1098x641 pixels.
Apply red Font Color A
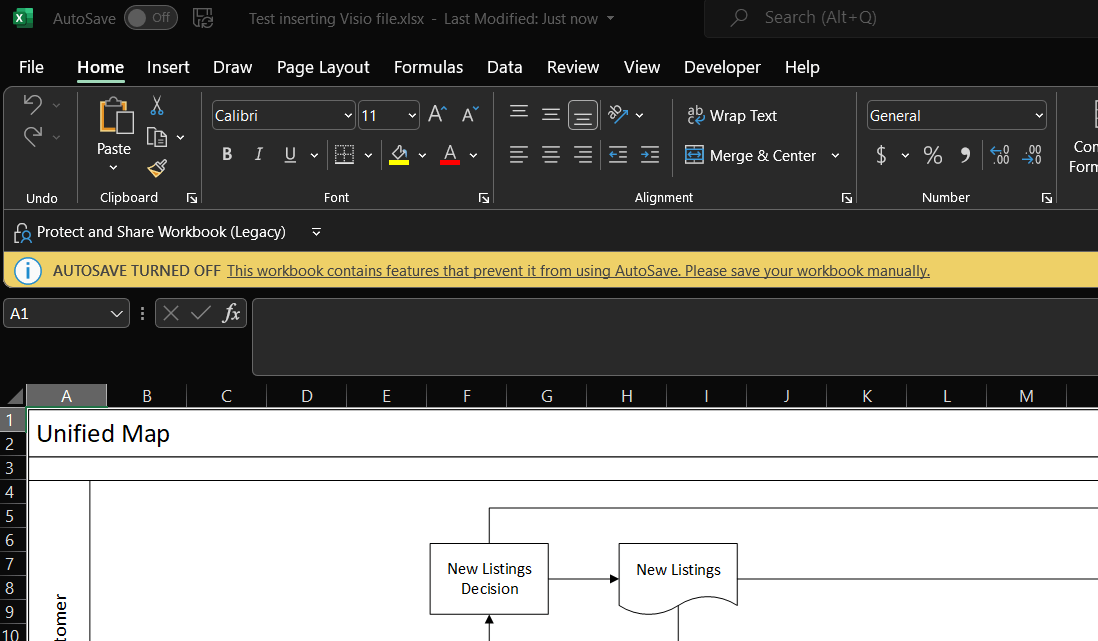tap(450, 155)
